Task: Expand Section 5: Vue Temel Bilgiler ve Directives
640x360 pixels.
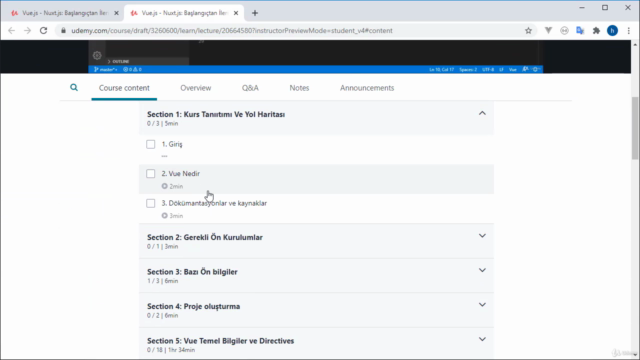Action: [x=482, y=339]
